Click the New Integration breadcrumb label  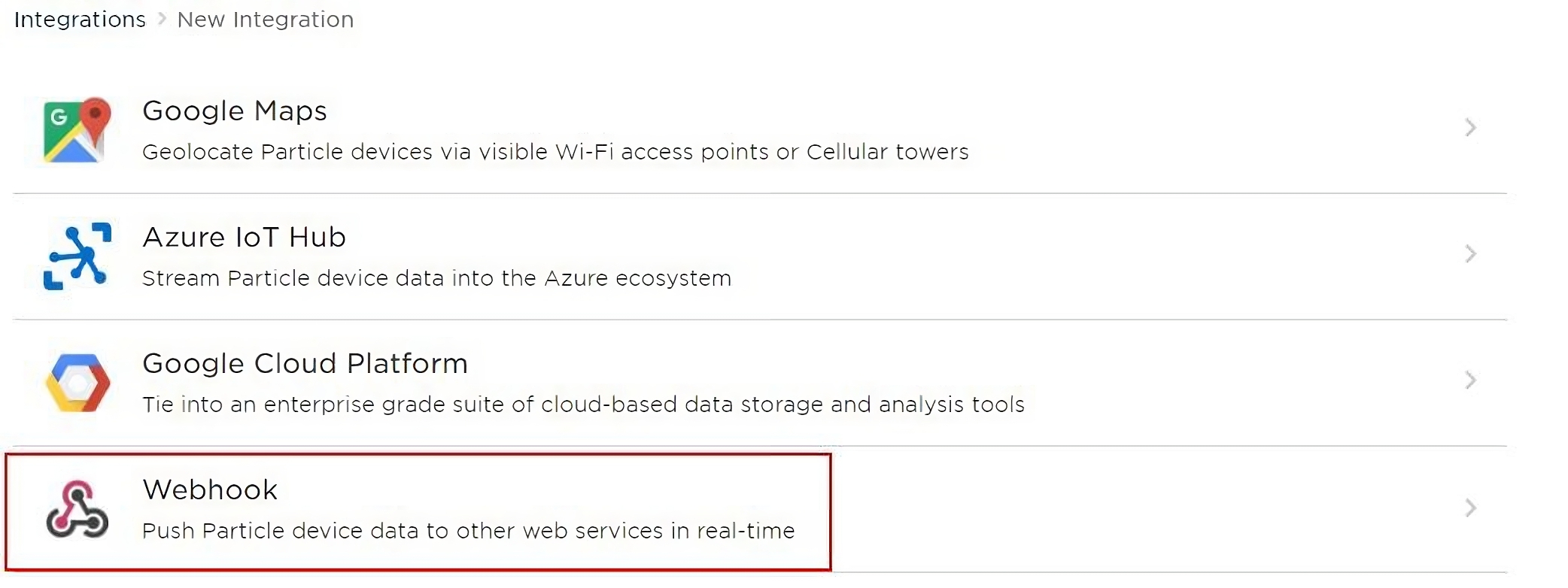tap(266, 20)
